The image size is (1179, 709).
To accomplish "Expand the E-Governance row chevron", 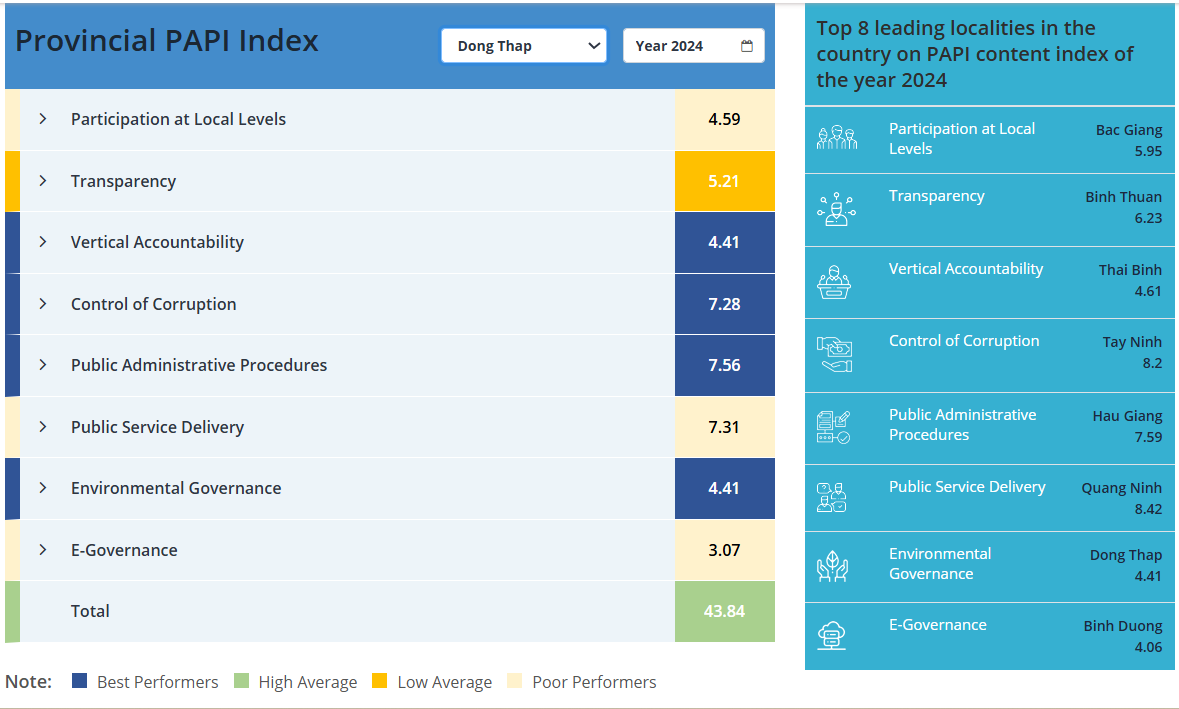I will pos(43,550).
